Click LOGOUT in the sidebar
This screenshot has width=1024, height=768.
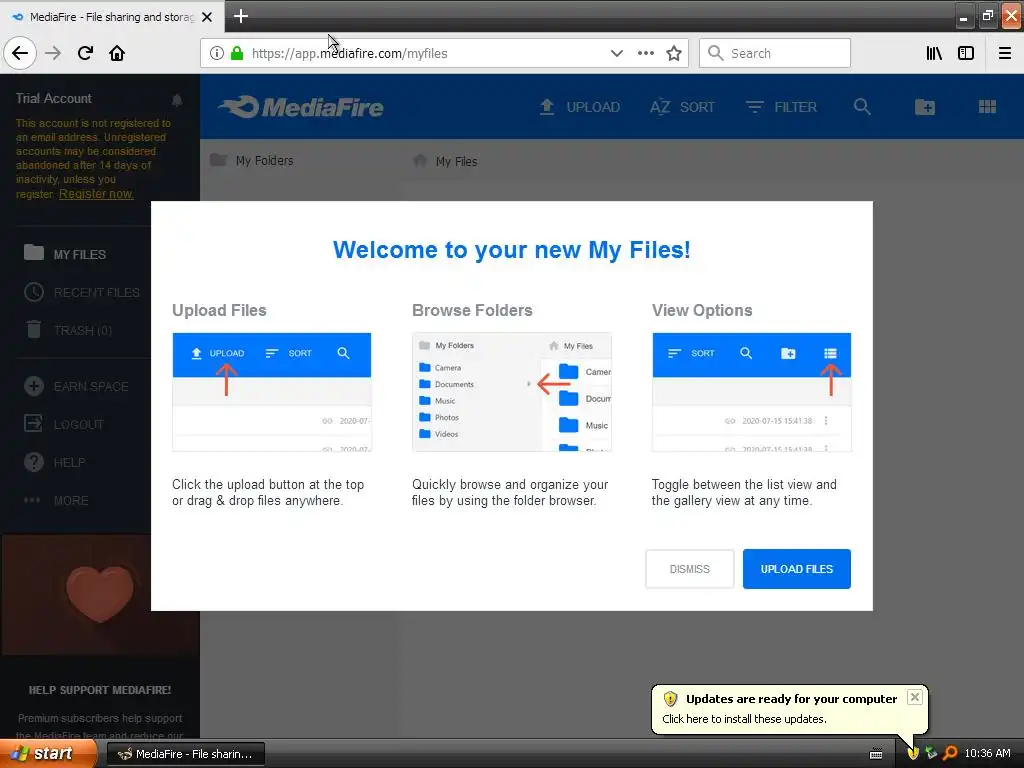click(63, 424)
